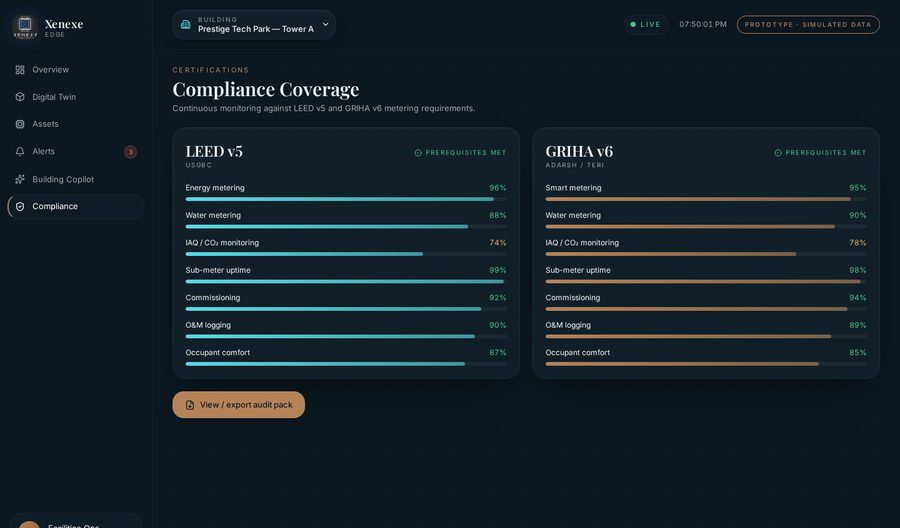The image size is (900, 528).
Task: Click the GRIHA IAQ / CO₂ monitoring label
Action: pos(582,243)
